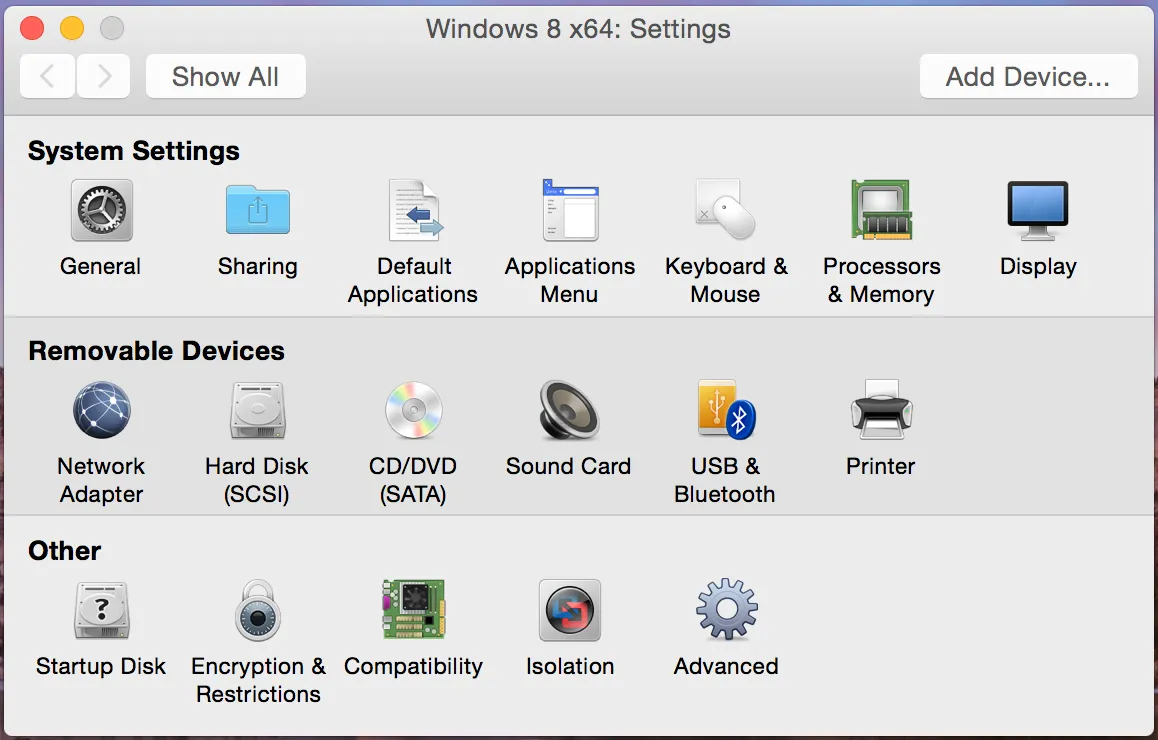The width and height of the screenshot is (1158, 740).
Task: Click the Add Device button
Action: tap(1028, 76)
